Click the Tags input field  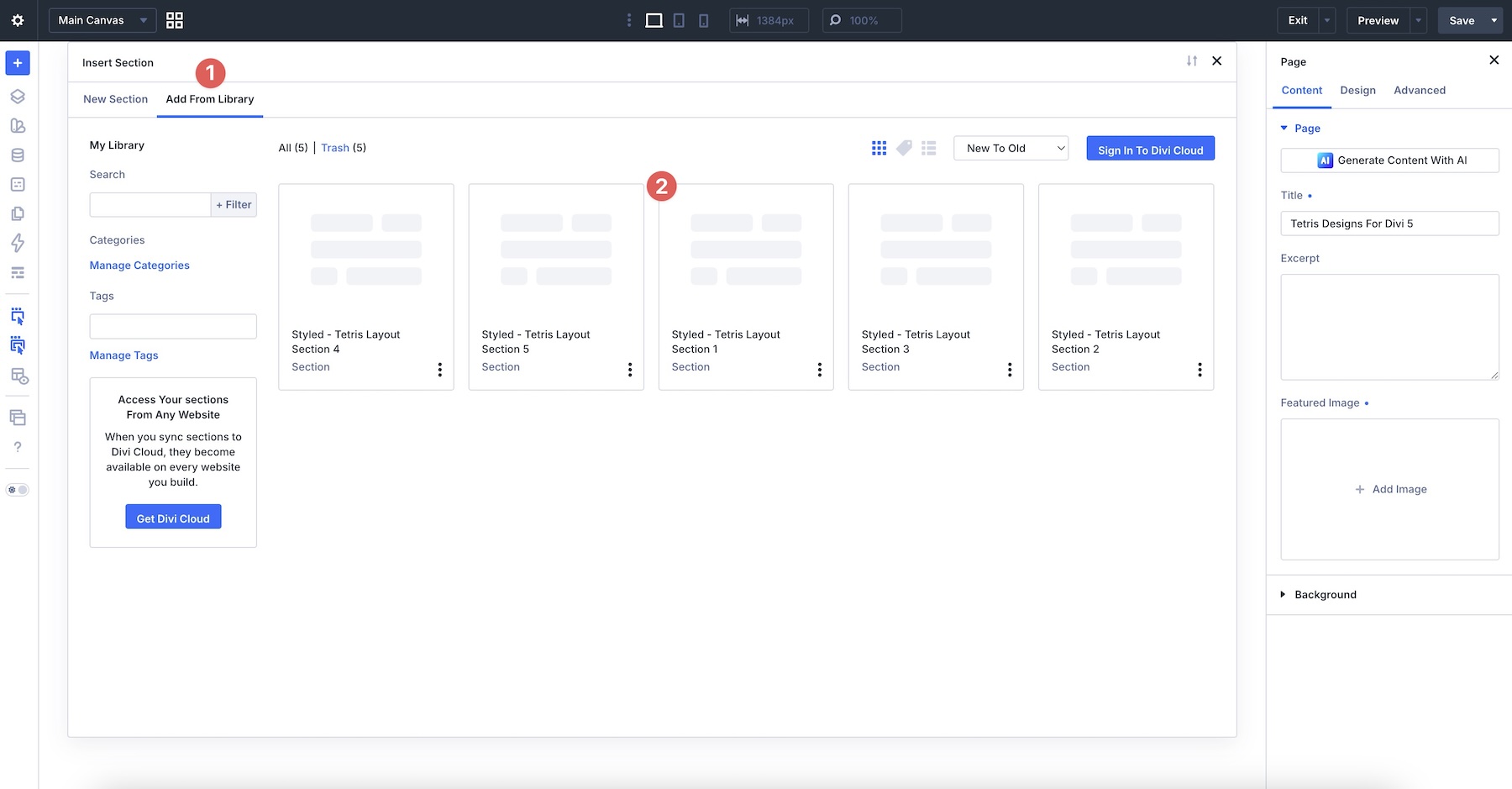173,326
